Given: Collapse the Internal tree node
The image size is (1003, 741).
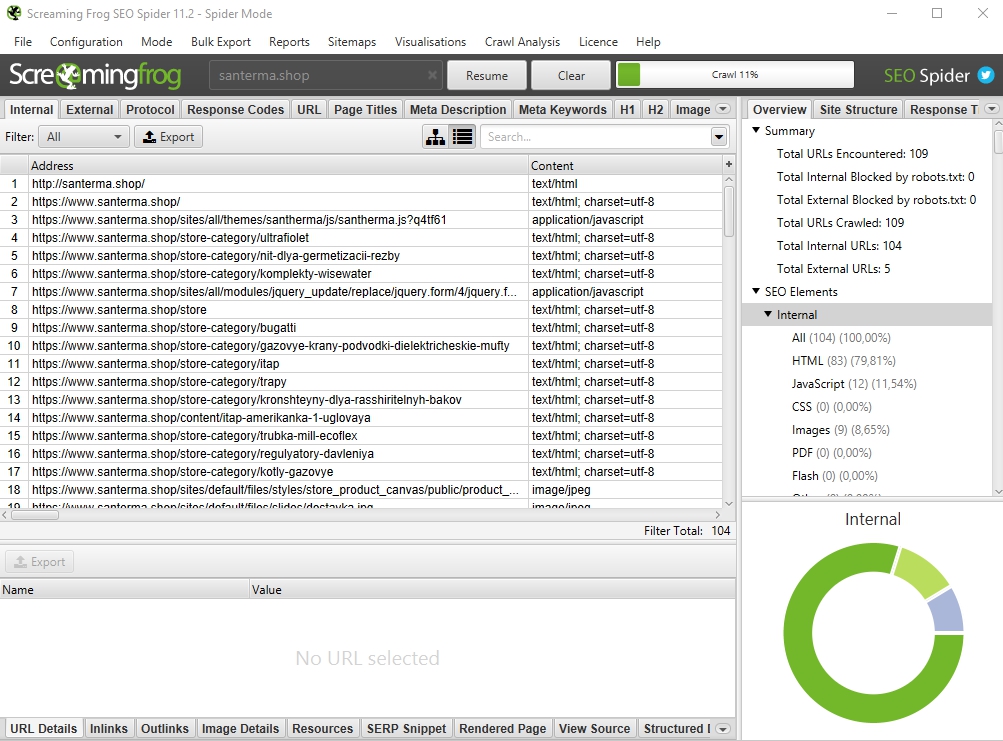Looking at the screenshot, I should 768,314.
